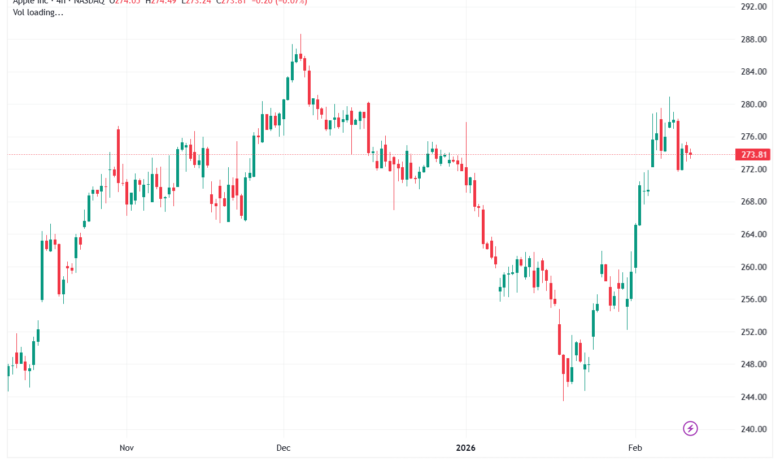The height and width of the screenshot is (470, 780).
Task: Click the 284.00 price scale label
Action: tap(753, 72)
